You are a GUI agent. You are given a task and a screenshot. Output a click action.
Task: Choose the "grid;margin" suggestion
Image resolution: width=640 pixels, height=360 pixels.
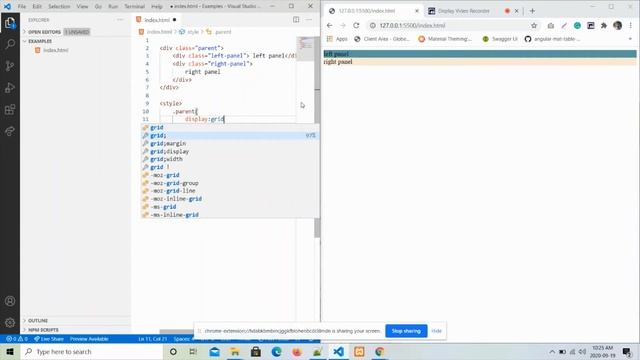(229, 143)
